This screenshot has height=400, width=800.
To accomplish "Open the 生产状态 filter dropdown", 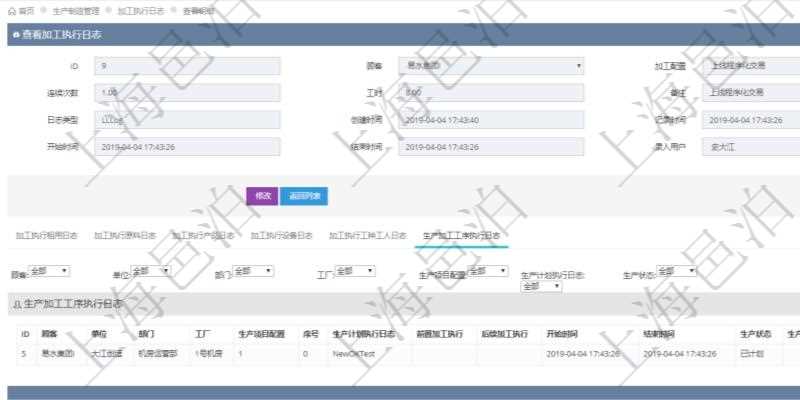I will 676,271.
